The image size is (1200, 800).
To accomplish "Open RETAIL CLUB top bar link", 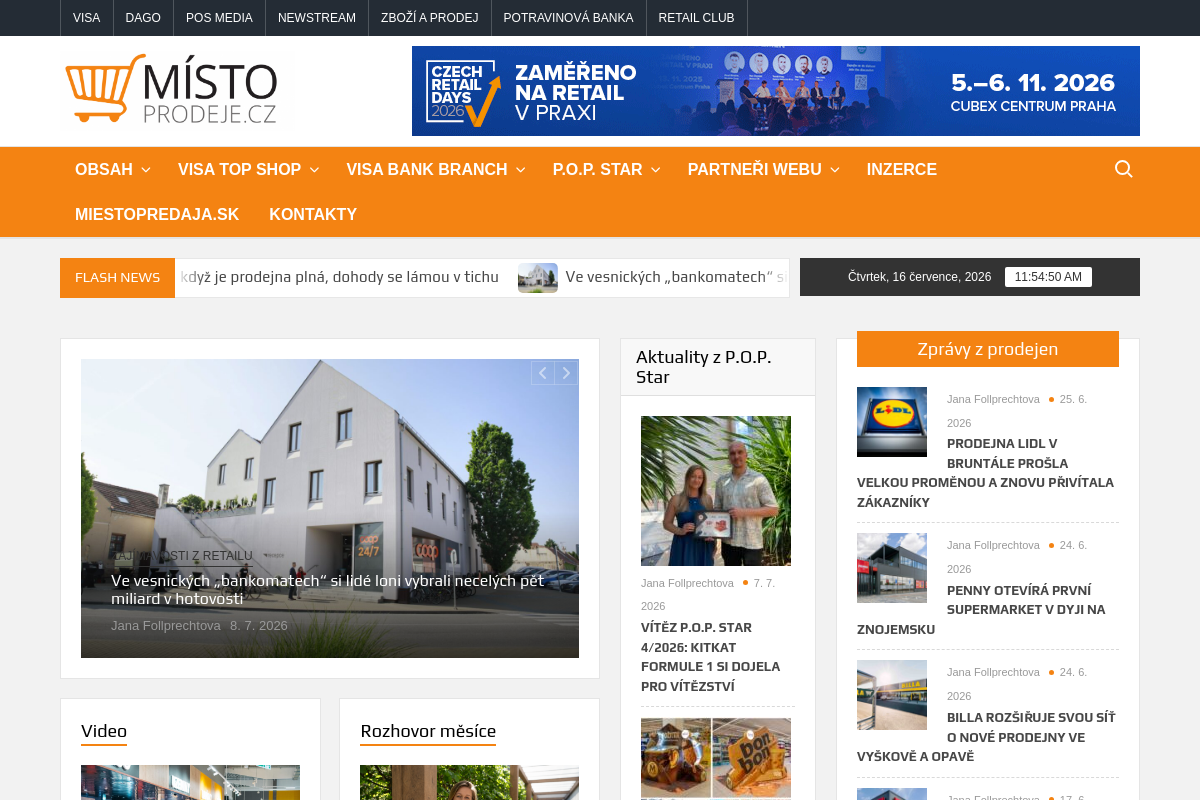I will pyautogui.click(x=697, y=18).
